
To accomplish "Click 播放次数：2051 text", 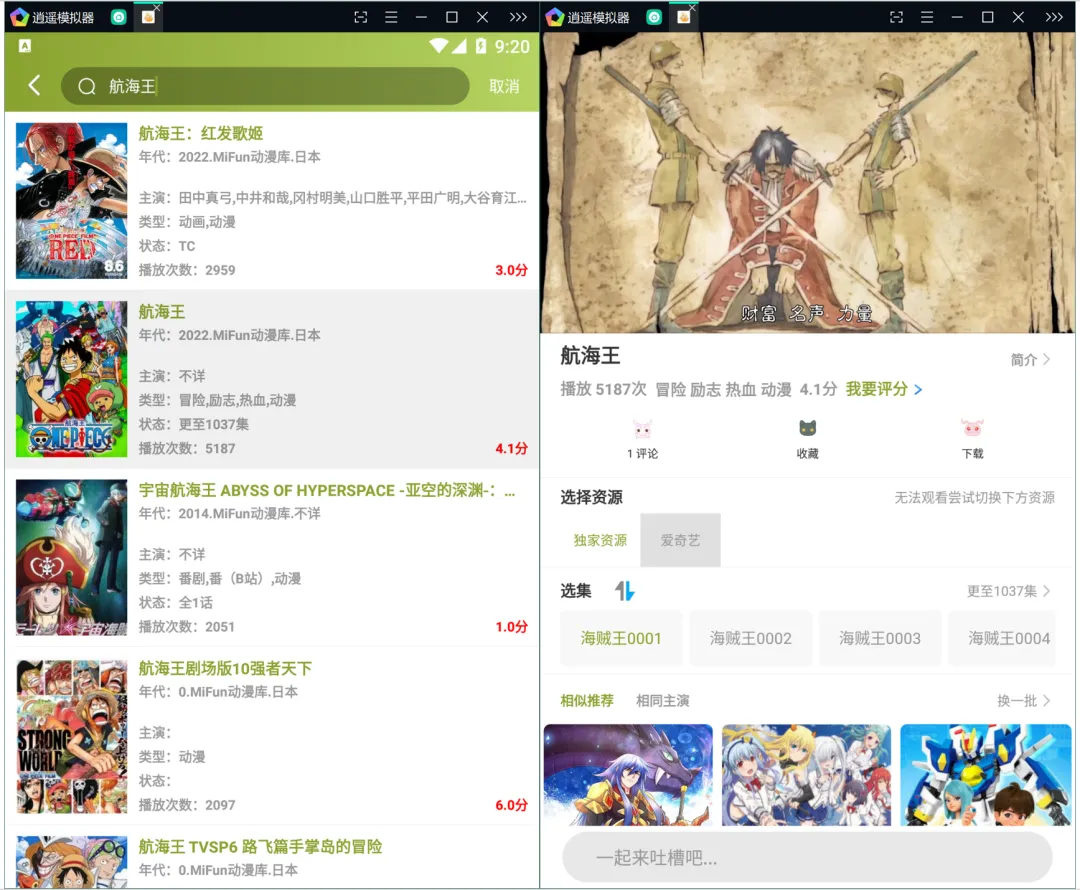I will tap(187, 627).
